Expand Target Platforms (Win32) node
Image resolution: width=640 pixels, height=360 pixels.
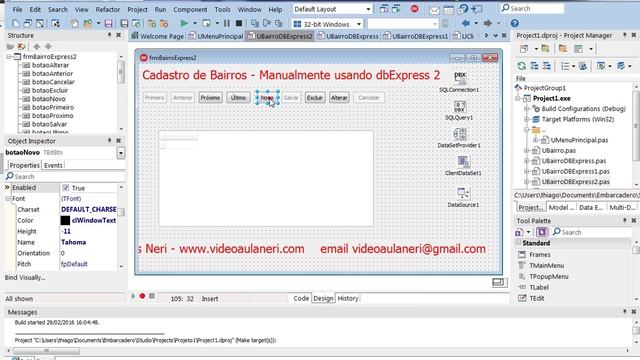(x=527, y=120)
